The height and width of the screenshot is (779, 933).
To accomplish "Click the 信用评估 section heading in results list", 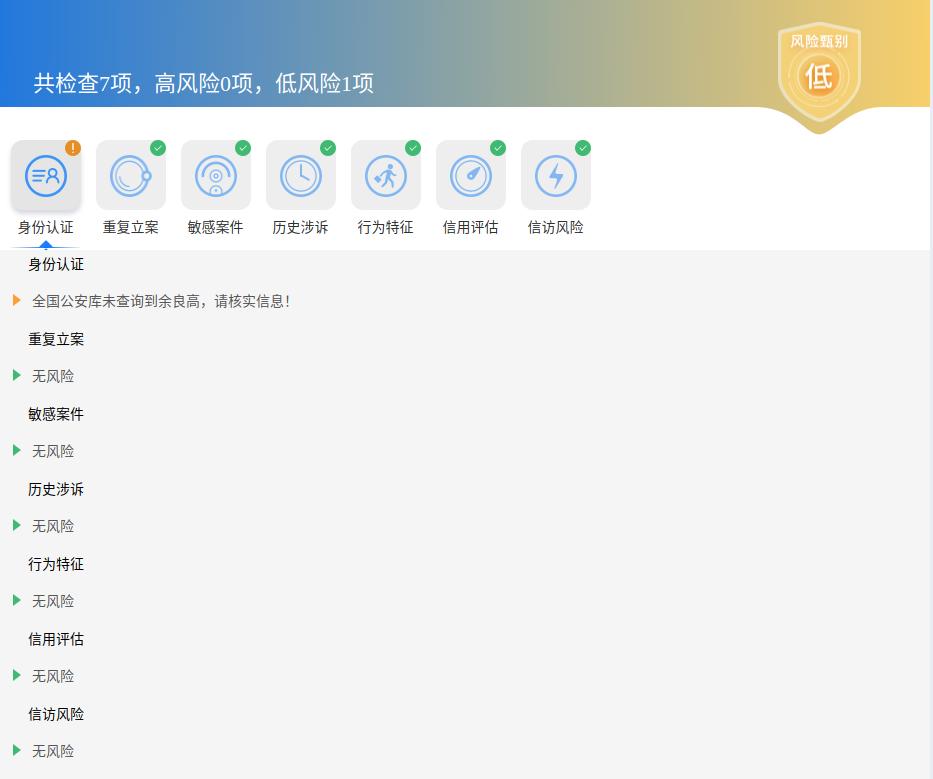I will pos(56,639).
